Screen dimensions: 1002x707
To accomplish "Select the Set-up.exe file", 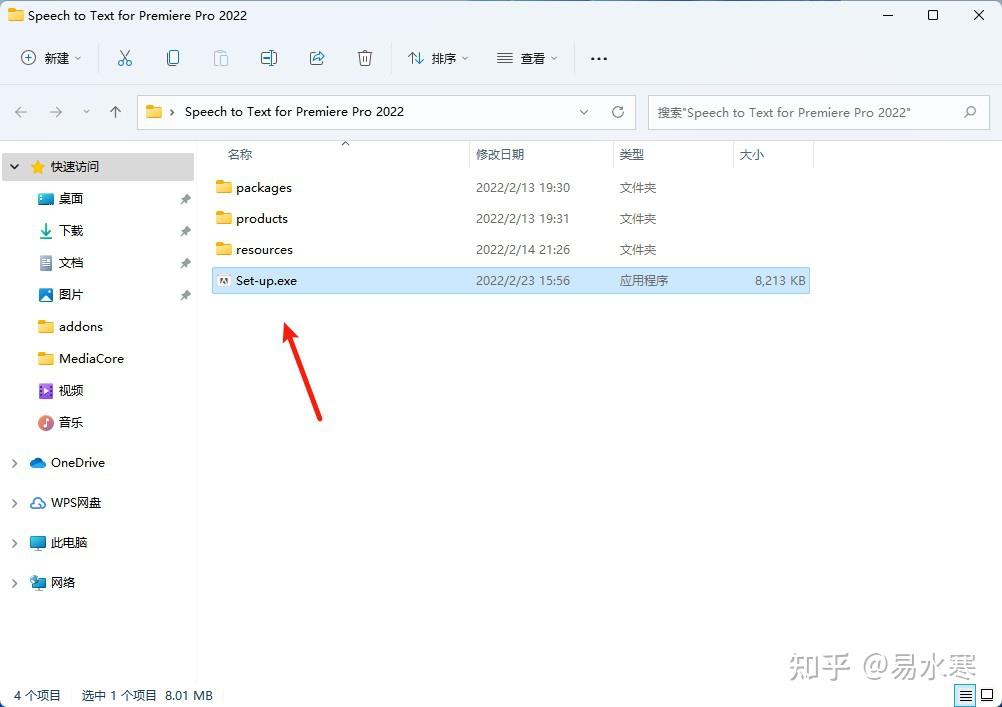I will coord(511,281).
